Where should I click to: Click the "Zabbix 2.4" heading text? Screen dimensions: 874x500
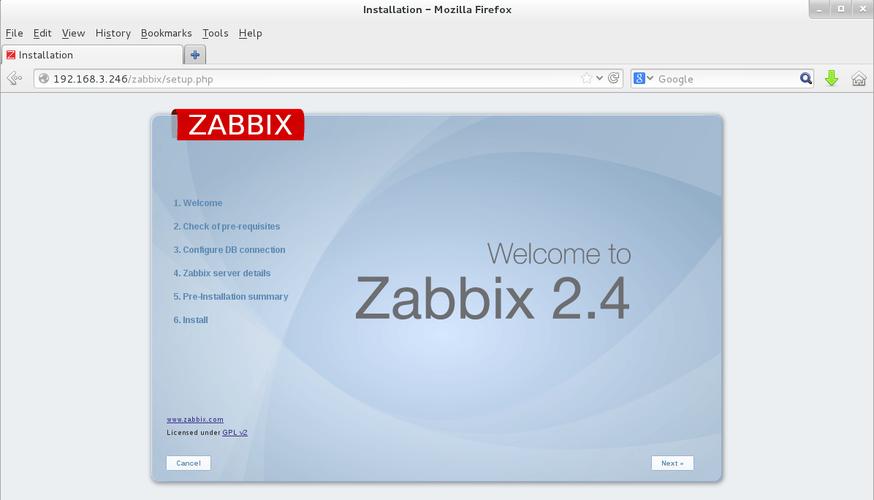click(492, 299)
